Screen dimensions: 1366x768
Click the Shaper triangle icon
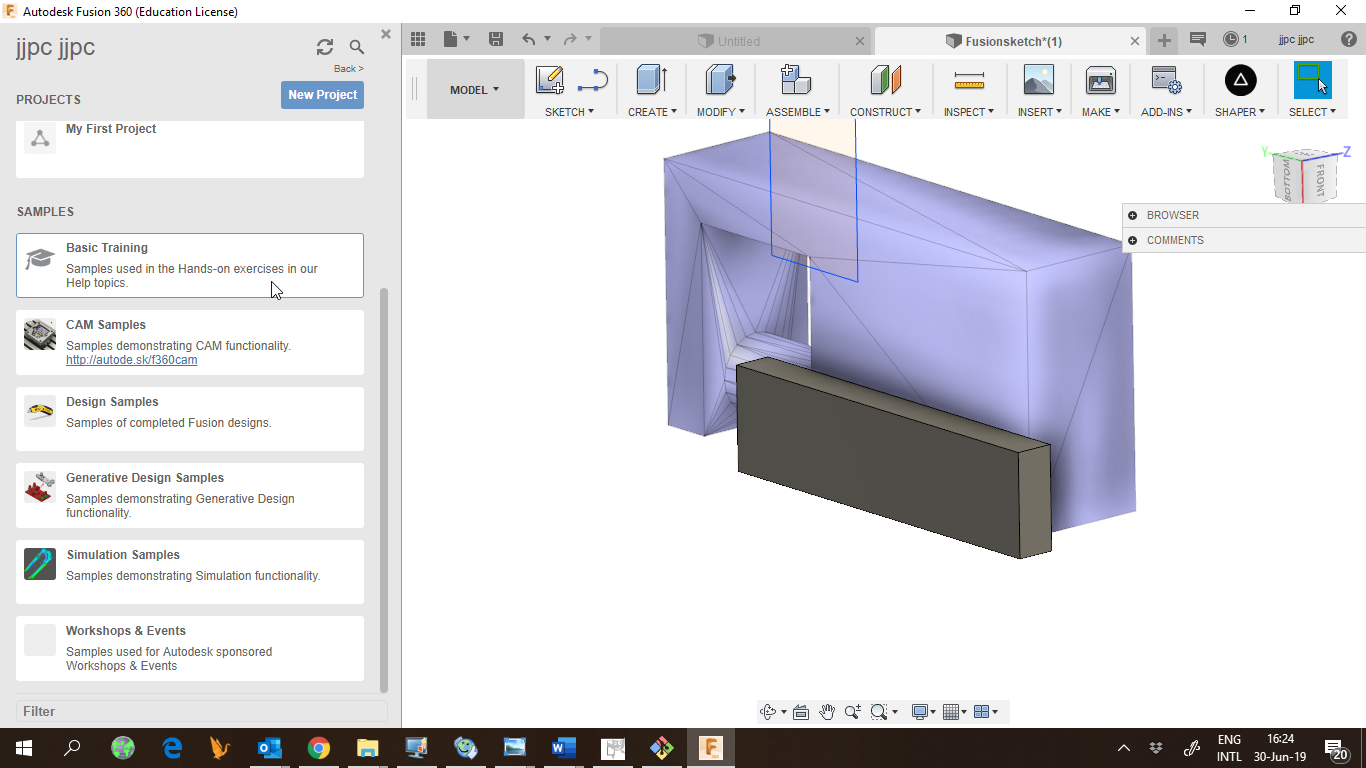point(1240,80)
